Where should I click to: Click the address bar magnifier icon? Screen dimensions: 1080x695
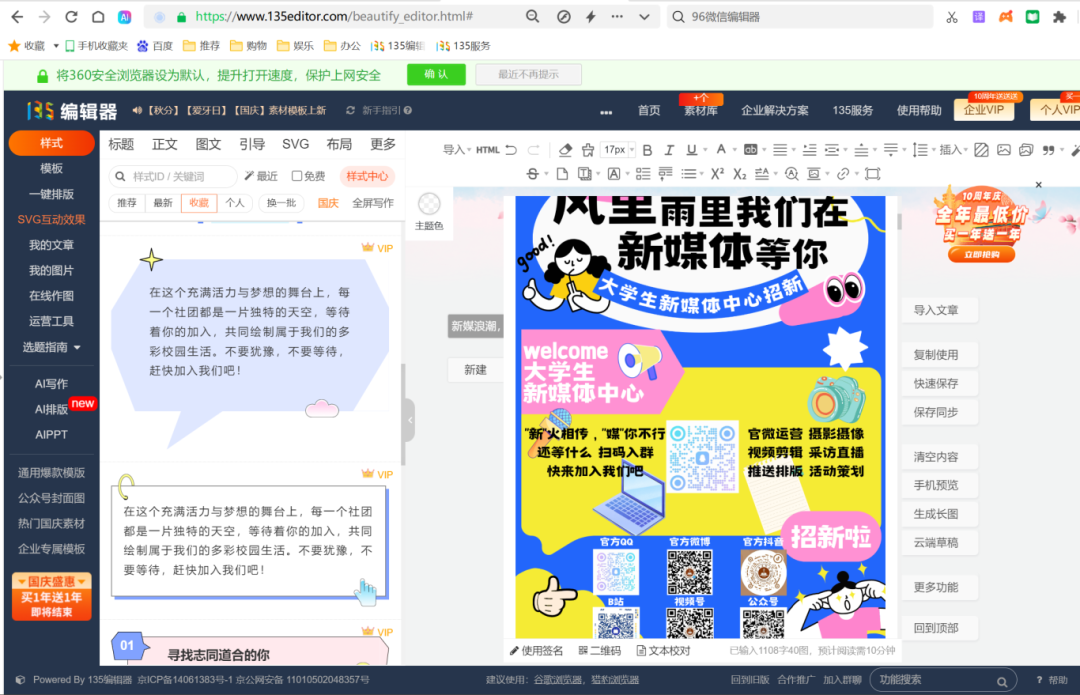[532, 17]
